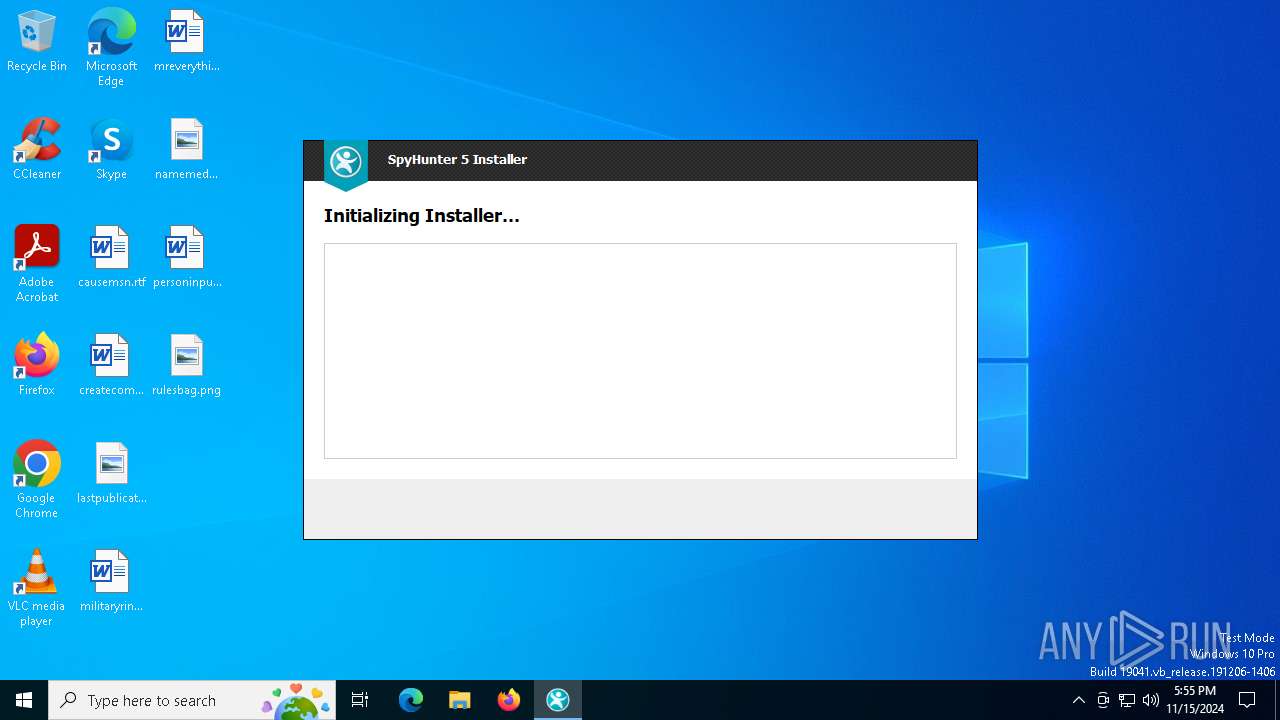The width and height of the screenshot is (1280, 720).
Task: Select the namemed... image file
Action: (x=186, y=150)
